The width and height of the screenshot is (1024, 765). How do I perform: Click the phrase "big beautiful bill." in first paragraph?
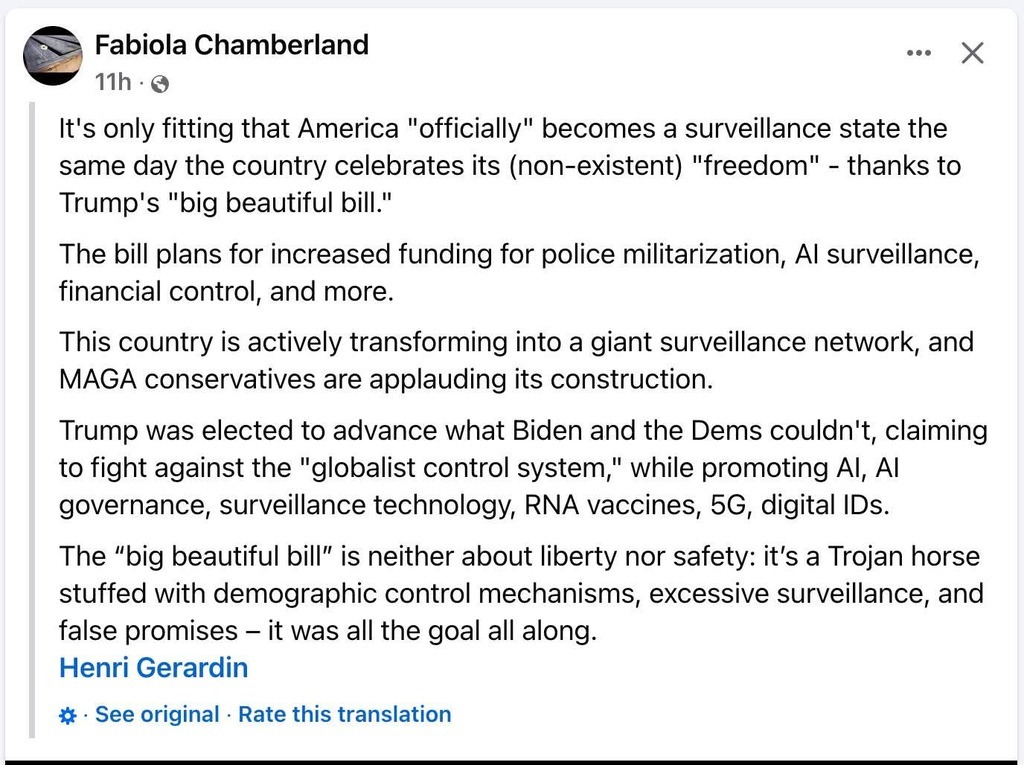(x=280, y=203)
